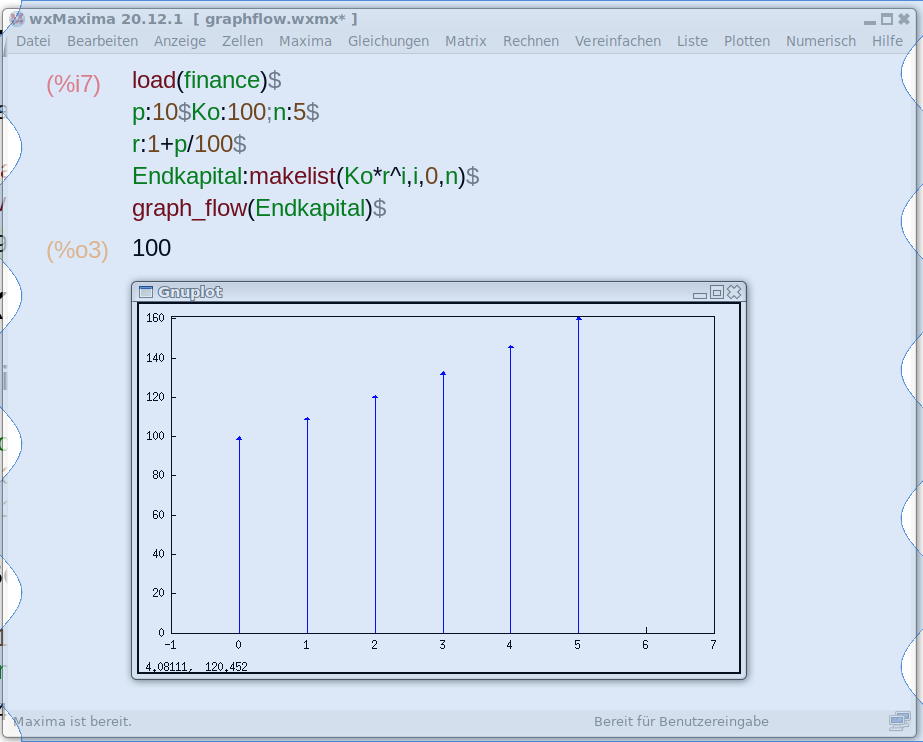Viewport: 923px width, 742px height.
Task: Close the Gnuplot window
Action: point(733,292)
